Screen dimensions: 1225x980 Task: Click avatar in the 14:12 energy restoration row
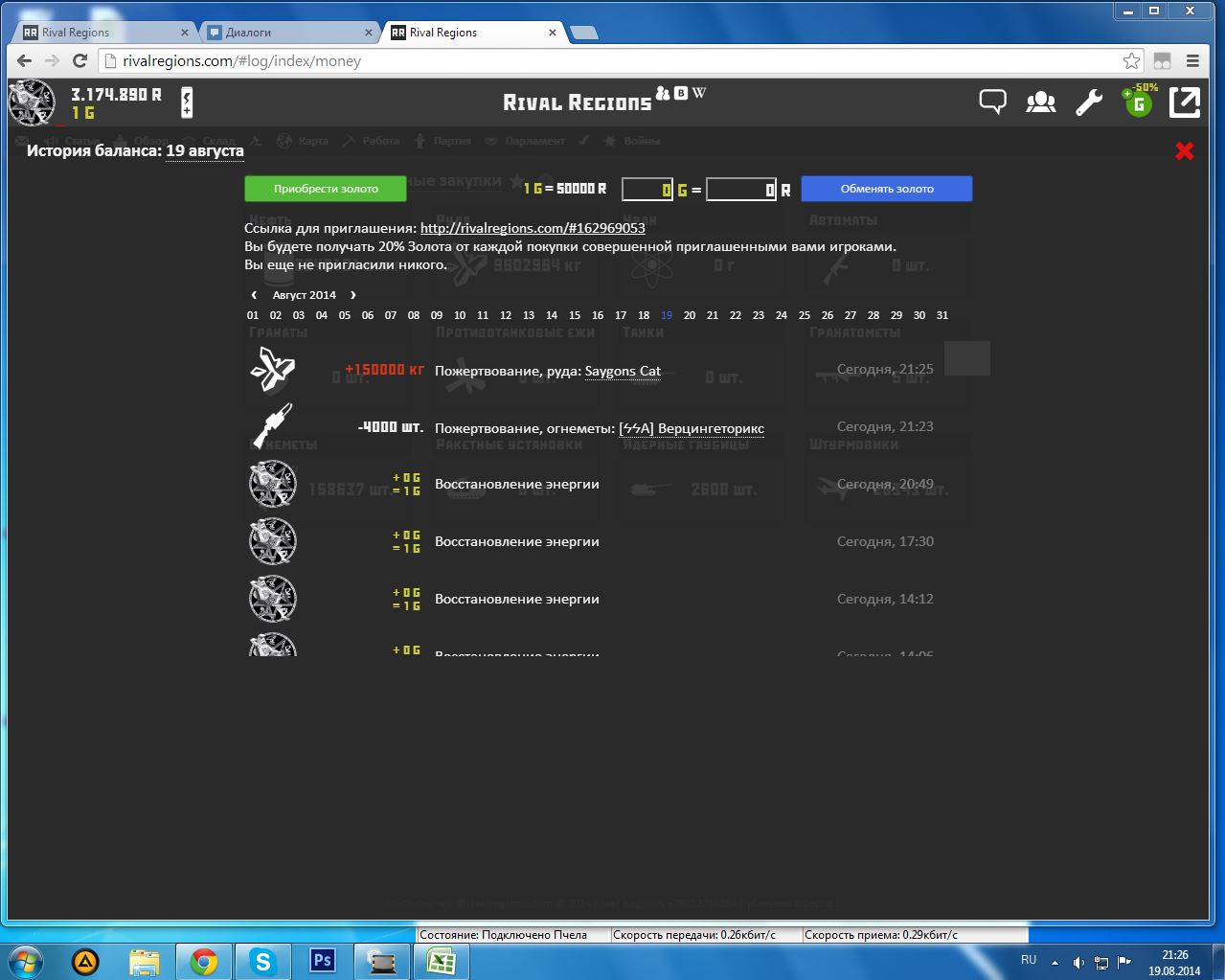coord(273,599)
